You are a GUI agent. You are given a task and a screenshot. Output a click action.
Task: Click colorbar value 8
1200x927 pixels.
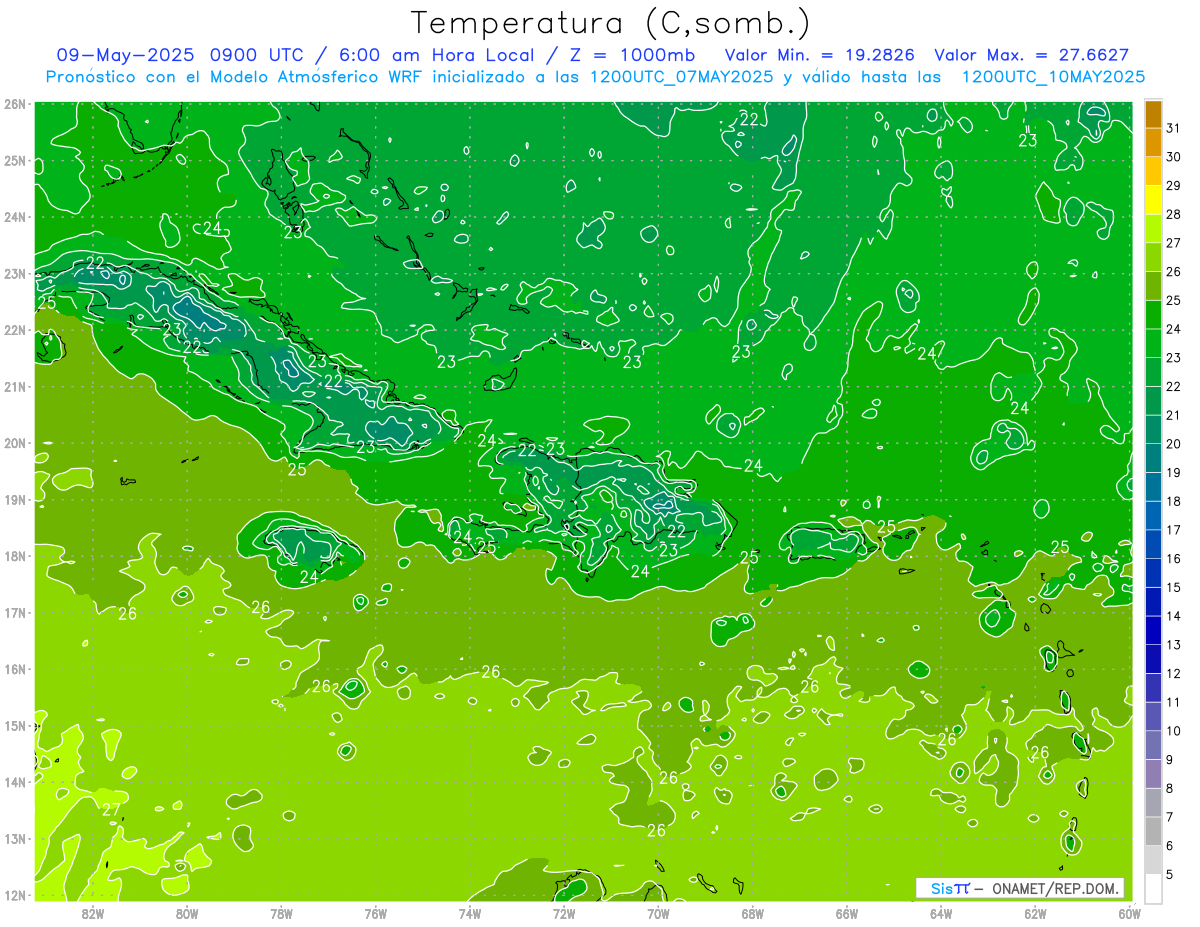(x=1170, y=788)
